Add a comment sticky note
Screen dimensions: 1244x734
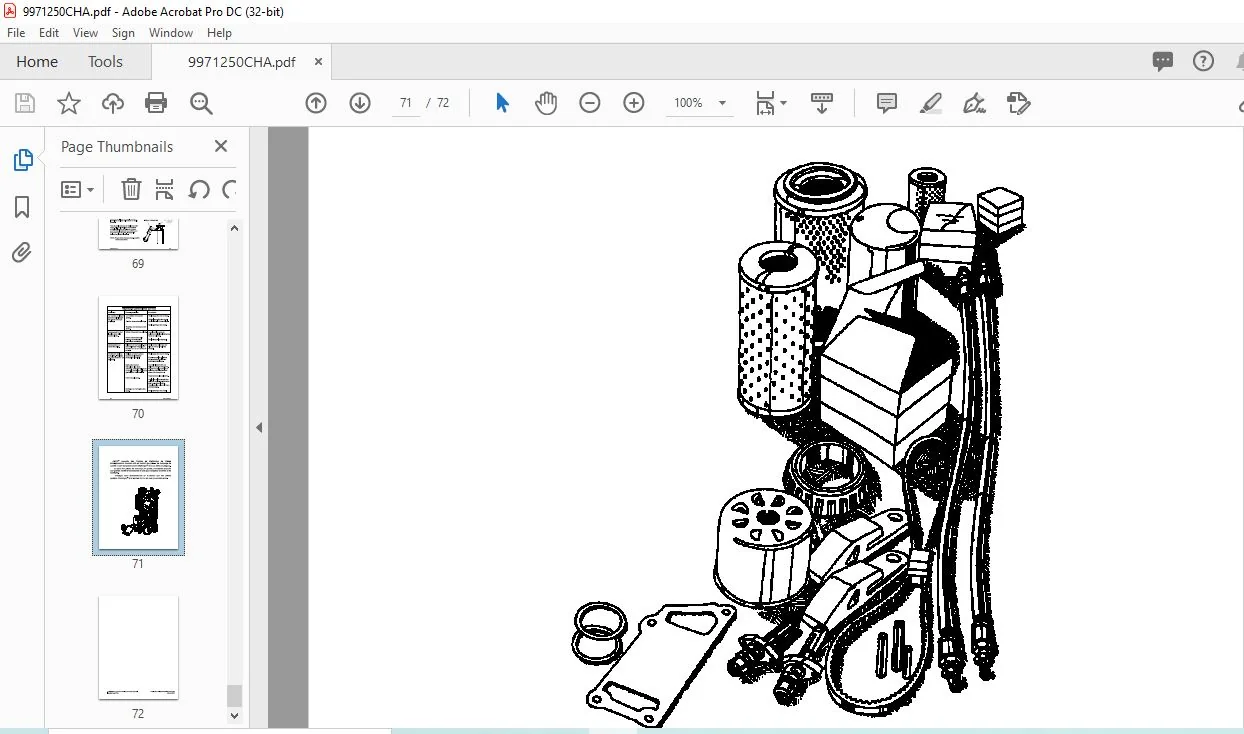[886, 103]
